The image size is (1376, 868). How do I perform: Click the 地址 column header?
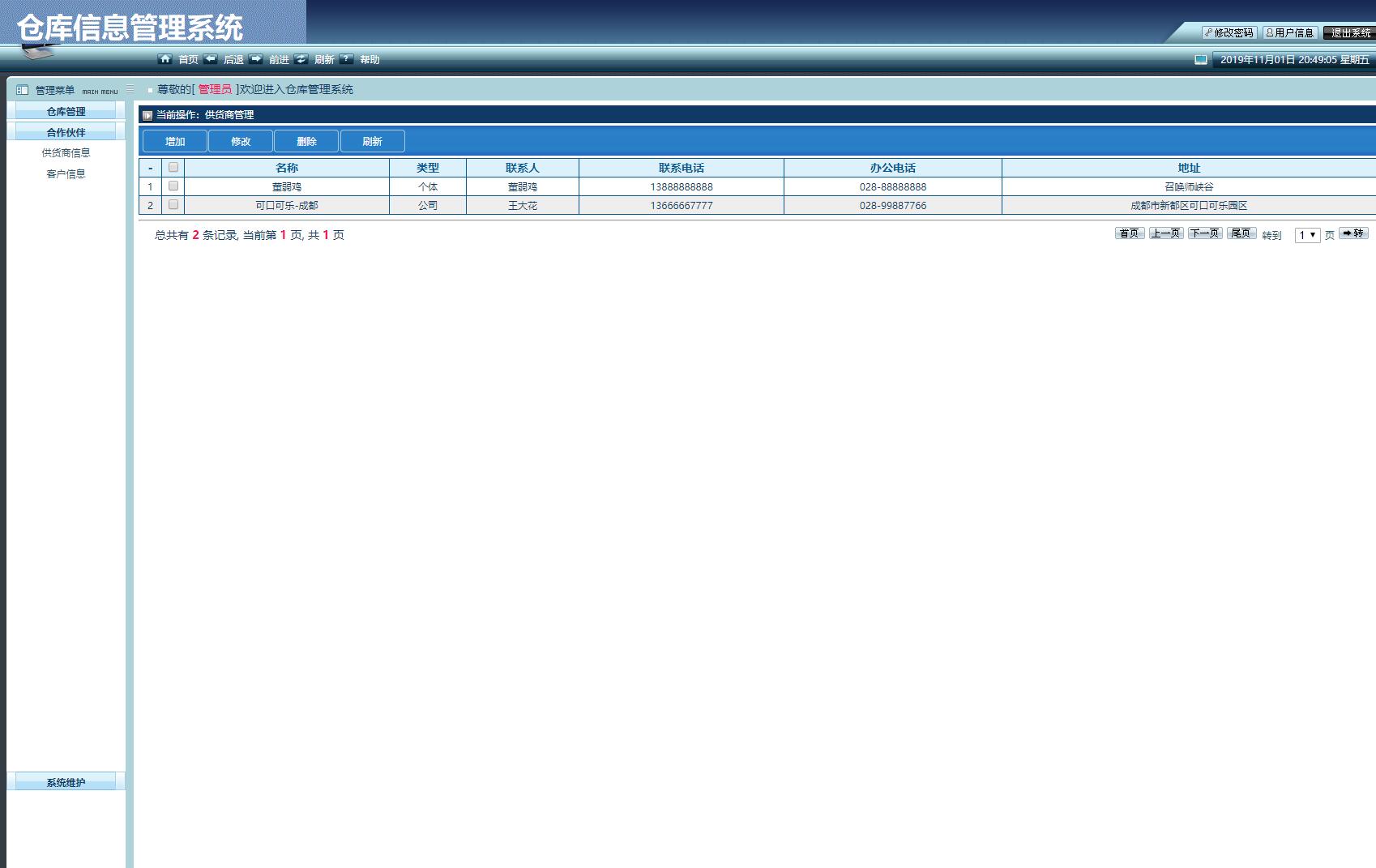1189,168
